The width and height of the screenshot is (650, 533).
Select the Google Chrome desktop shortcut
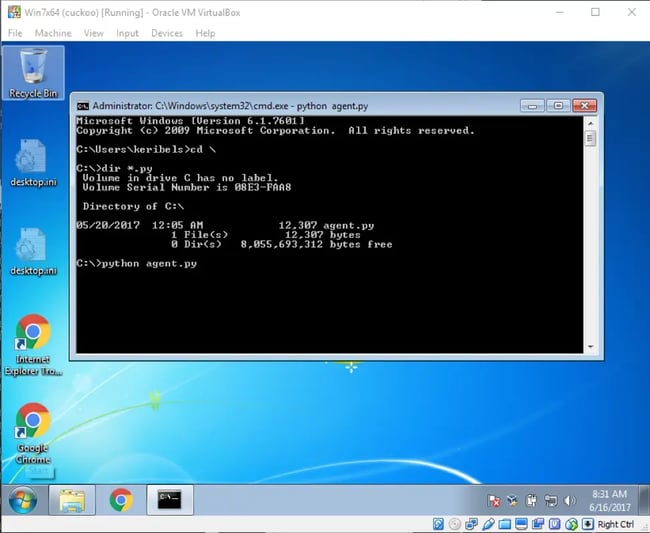pos(33,429)
